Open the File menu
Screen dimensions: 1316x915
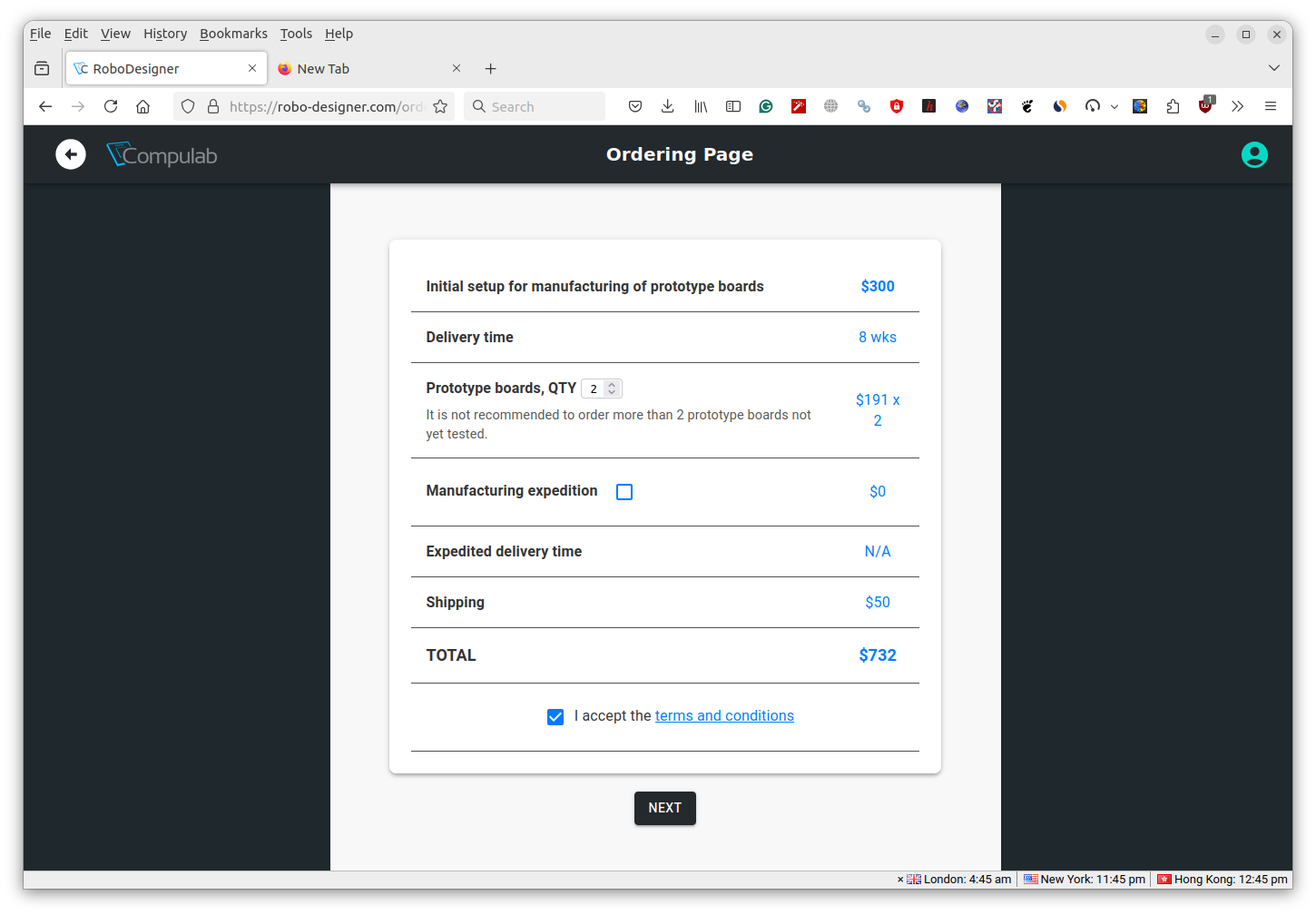click(40, 34)
